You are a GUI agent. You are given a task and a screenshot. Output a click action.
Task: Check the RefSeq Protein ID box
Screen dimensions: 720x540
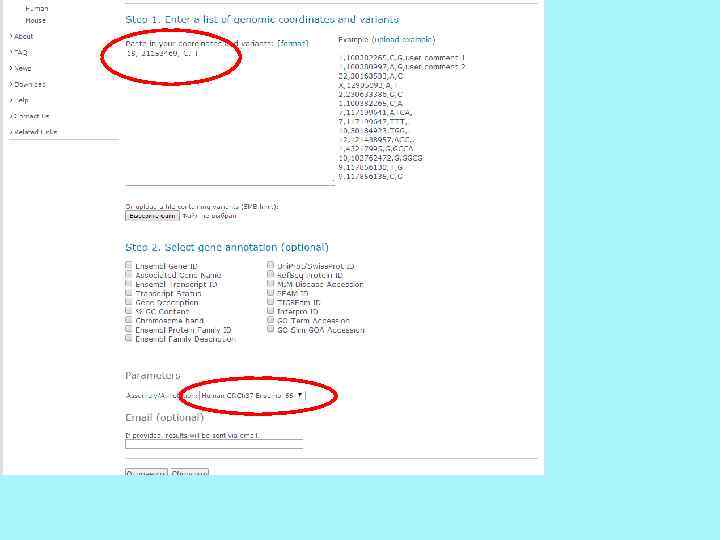pyautogui.click(x=270, y=275)
